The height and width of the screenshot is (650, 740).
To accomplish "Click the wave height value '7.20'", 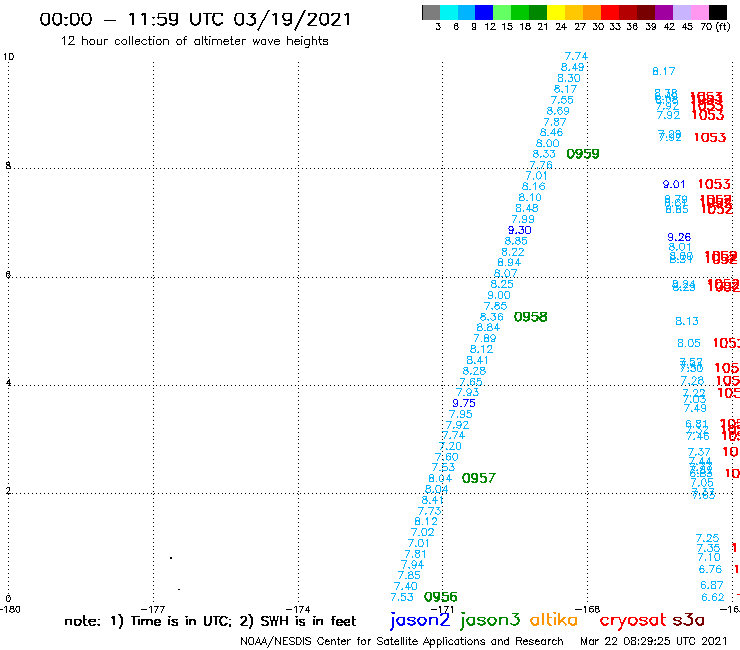I will click(x=450, y=446).
